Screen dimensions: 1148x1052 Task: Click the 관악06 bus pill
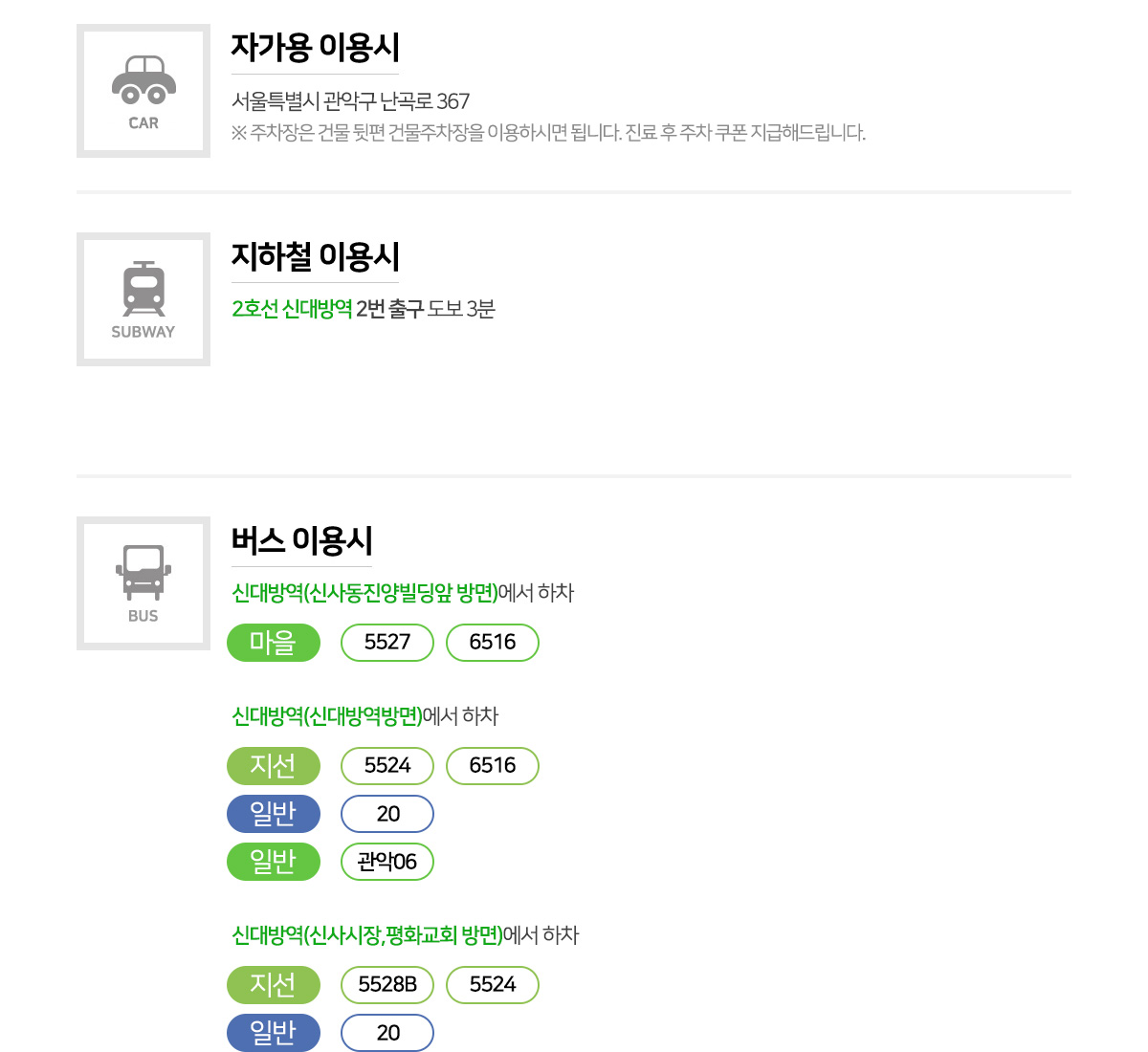pyautogui.click(x=387, y=862)
